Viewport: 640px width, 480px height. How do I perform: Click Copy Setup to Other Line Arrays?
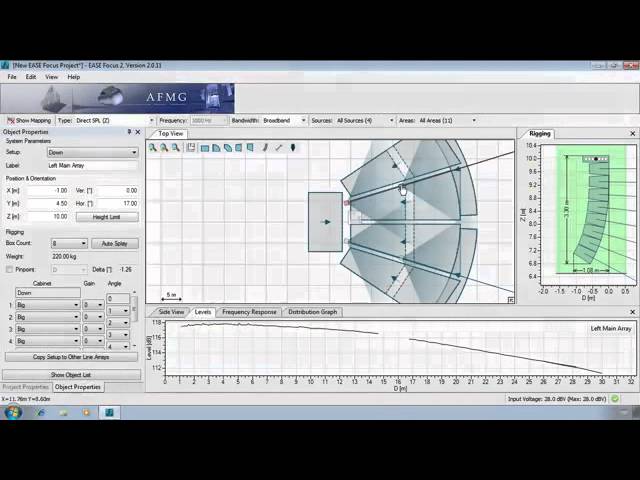[71, 357]
